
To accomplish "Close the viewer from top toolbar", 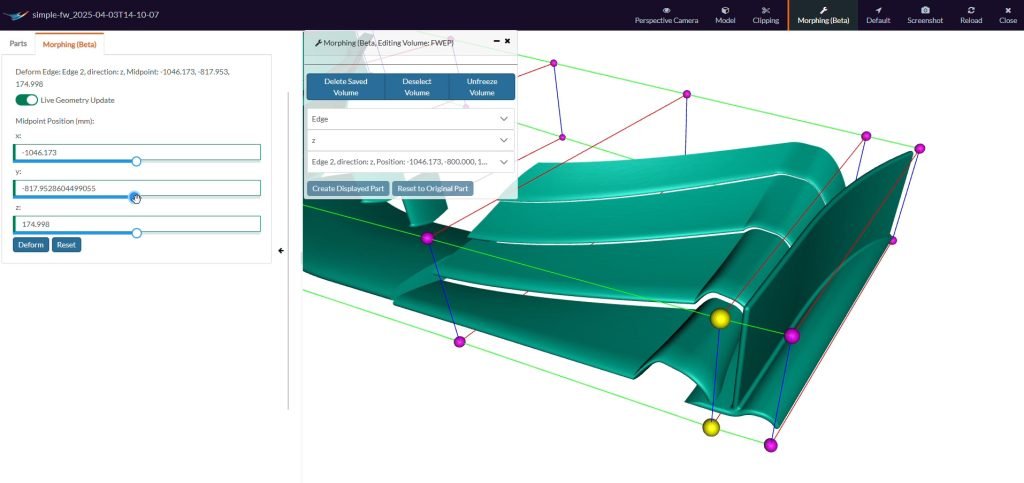I will [x=1008, y=15].
